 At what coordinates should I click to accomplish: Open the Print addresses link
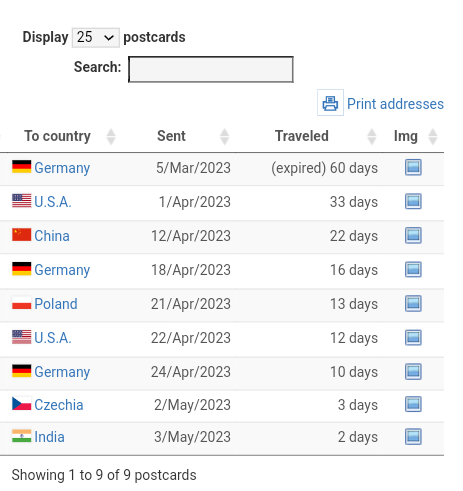click(x=395, y=104)
